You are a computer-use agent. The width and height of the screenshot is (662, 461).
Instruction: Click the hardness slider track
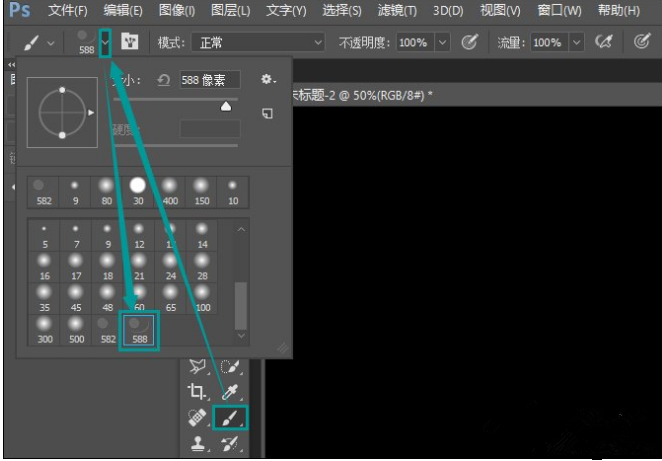pyautogui.click(x=176, y=146)
